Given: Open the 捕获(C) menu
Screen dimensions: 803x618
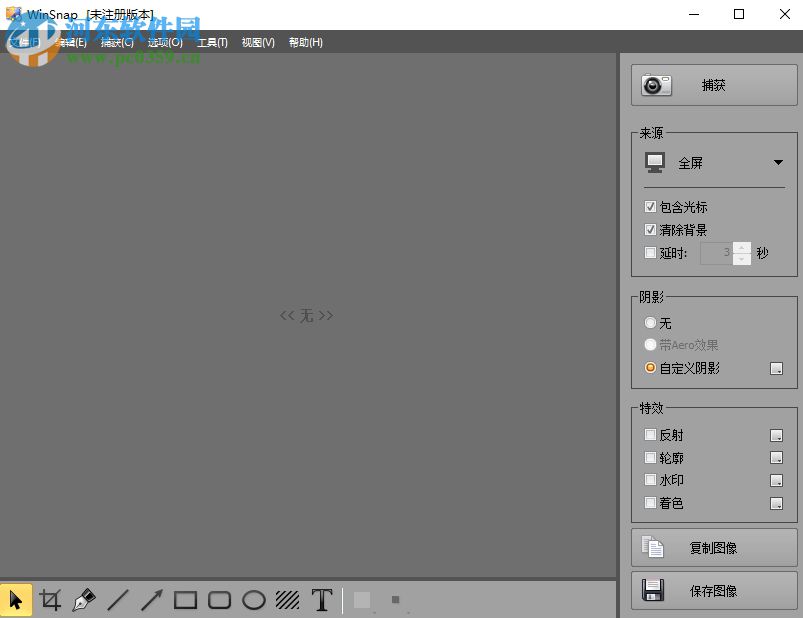Looking at the screenshot, I should click(x=117, y=42).
